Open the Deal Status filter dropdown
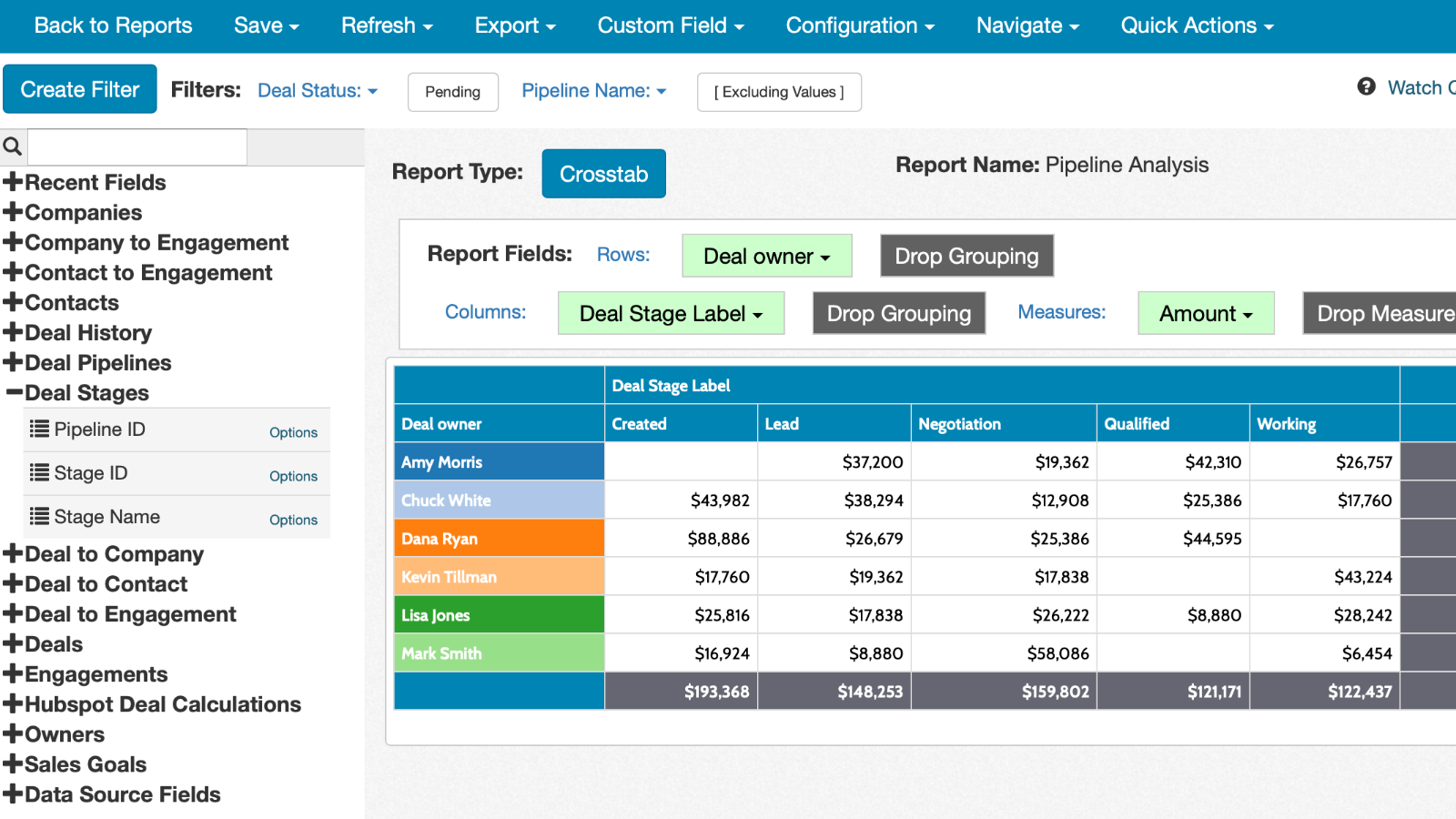 tap(317, 90)
